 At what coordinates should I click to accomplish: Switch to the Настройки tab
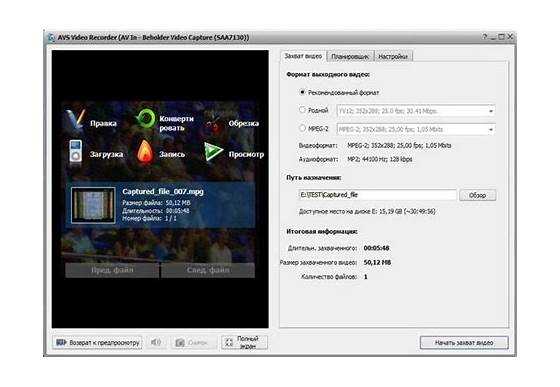393,56
